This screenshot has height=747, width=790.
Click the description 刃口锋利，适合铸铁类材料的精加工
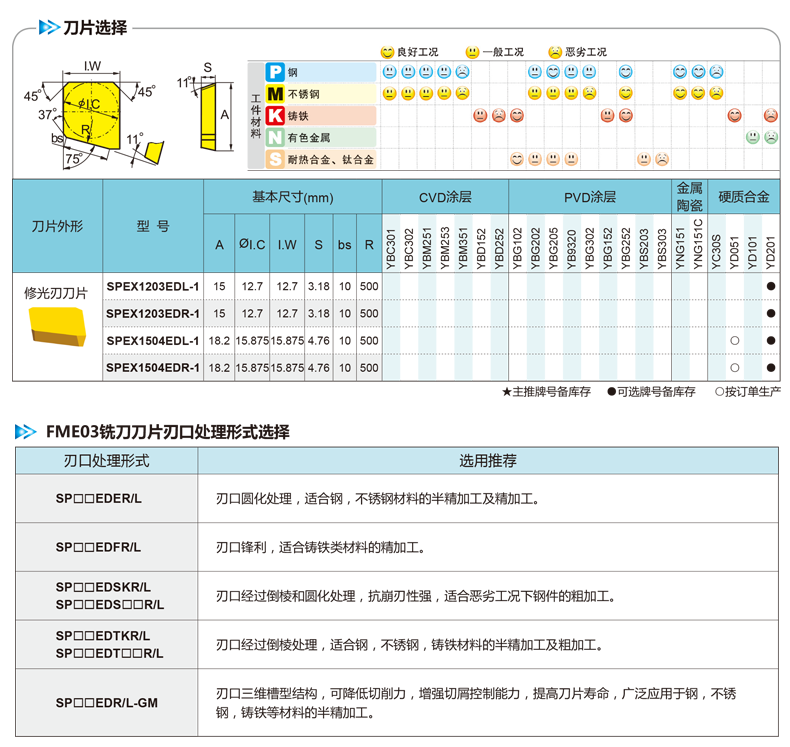[x=321, y=547]
